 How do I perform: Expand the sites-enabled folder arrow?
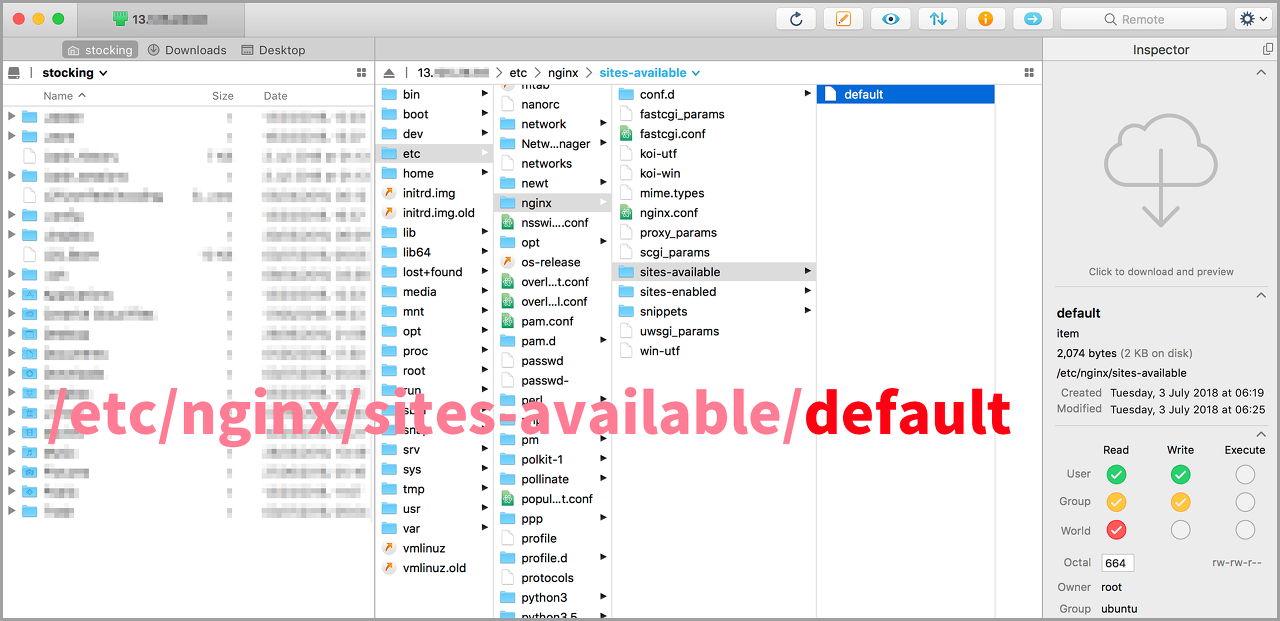click(807, 292)
